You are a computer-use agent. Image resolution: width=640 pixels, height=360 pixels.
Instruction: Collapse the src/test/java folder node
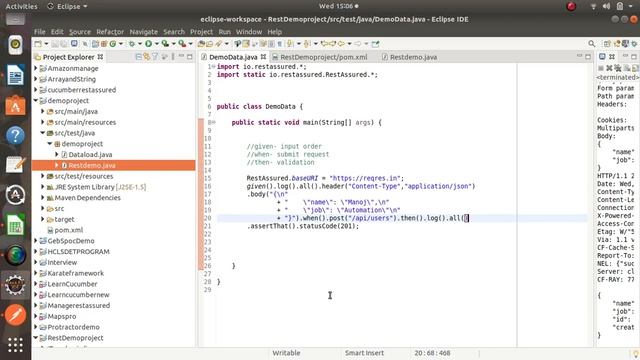pos(42,133)
